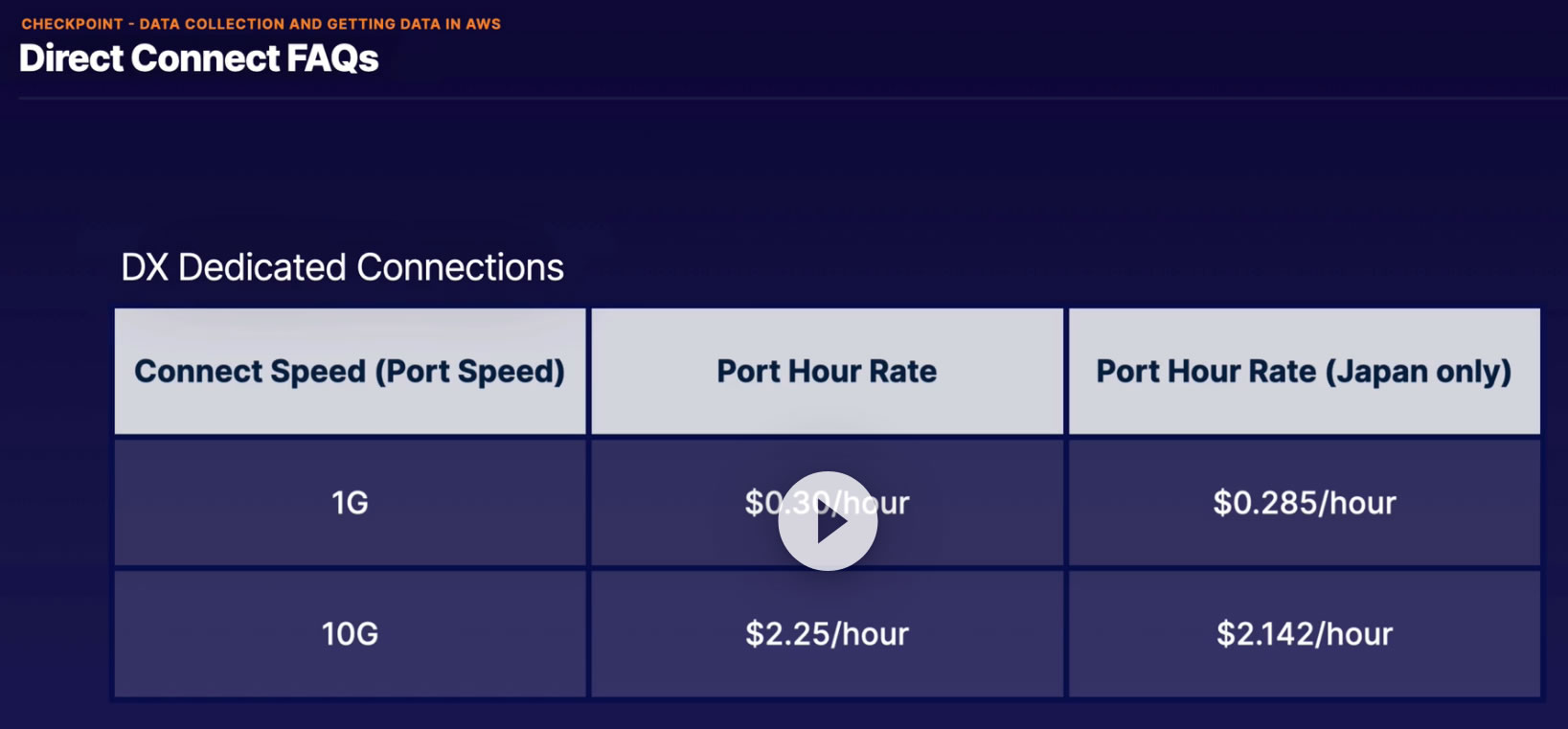1568x729 pixels.
Task: Click the middle 'Port Hour Rate' column header
Action: 827,372
